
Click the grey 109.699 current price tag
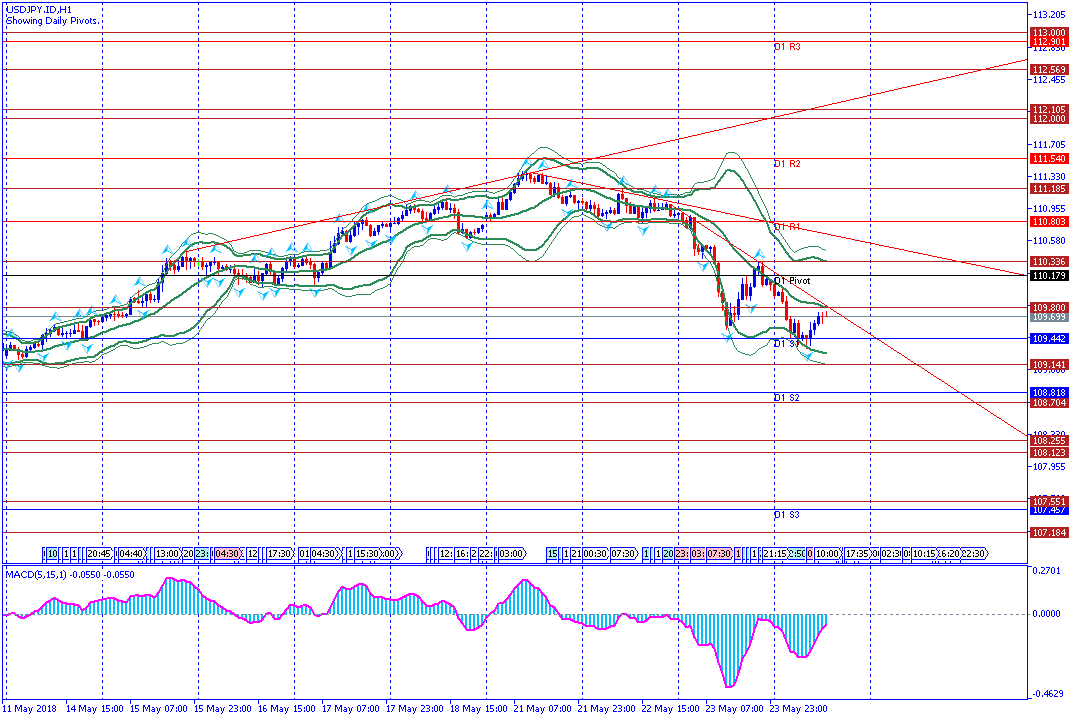pos(1049,317)
